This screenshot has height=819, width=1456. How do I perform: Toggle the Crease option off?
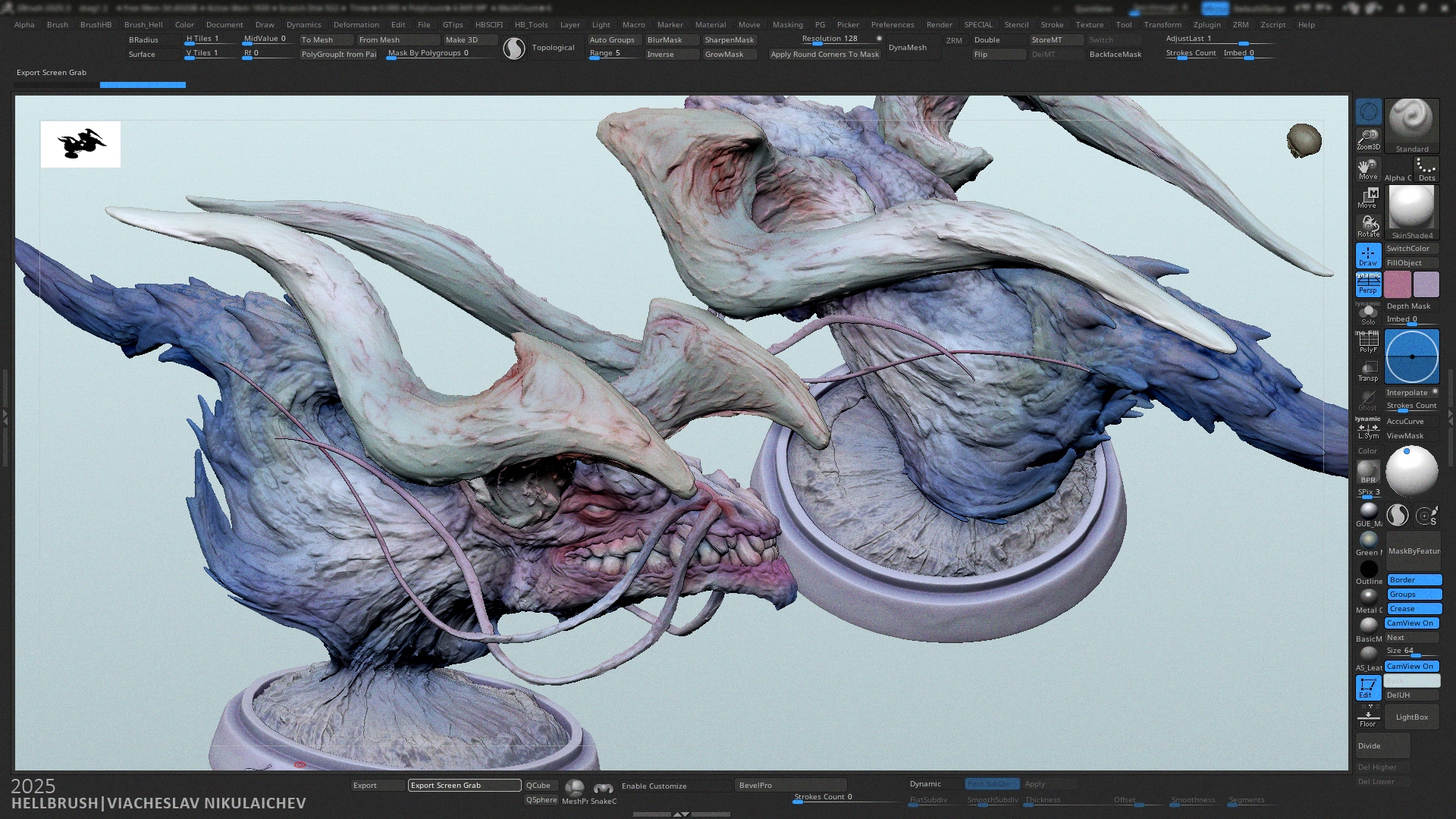[x=1414, y=609]
